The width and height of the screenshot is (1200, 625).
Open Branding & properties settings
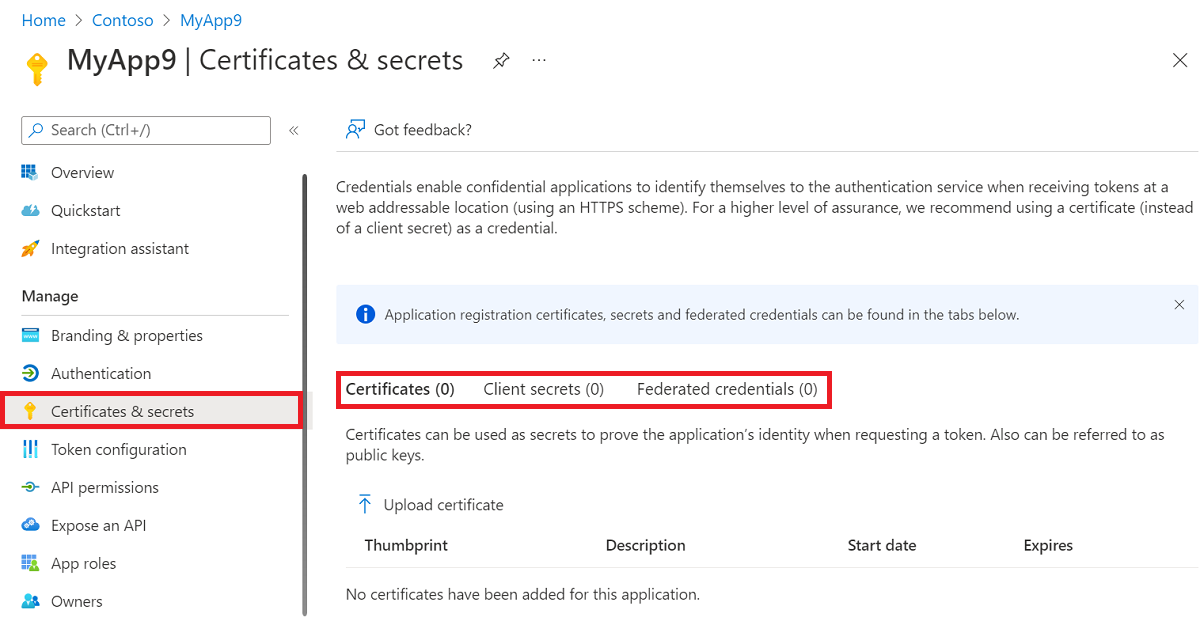click(x=126, y=335)
